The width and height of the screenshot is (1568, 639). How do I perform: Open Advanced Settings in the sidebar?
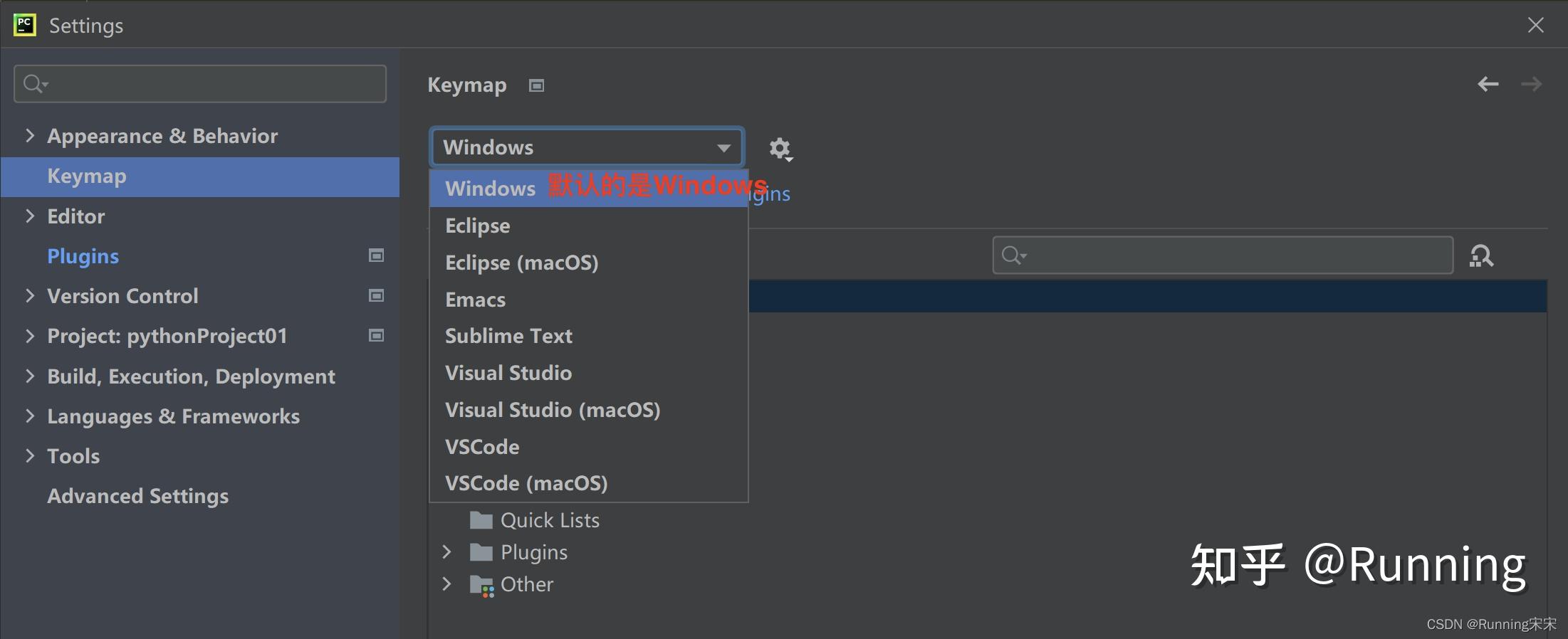pyautogui.click(x=137, y=496)
